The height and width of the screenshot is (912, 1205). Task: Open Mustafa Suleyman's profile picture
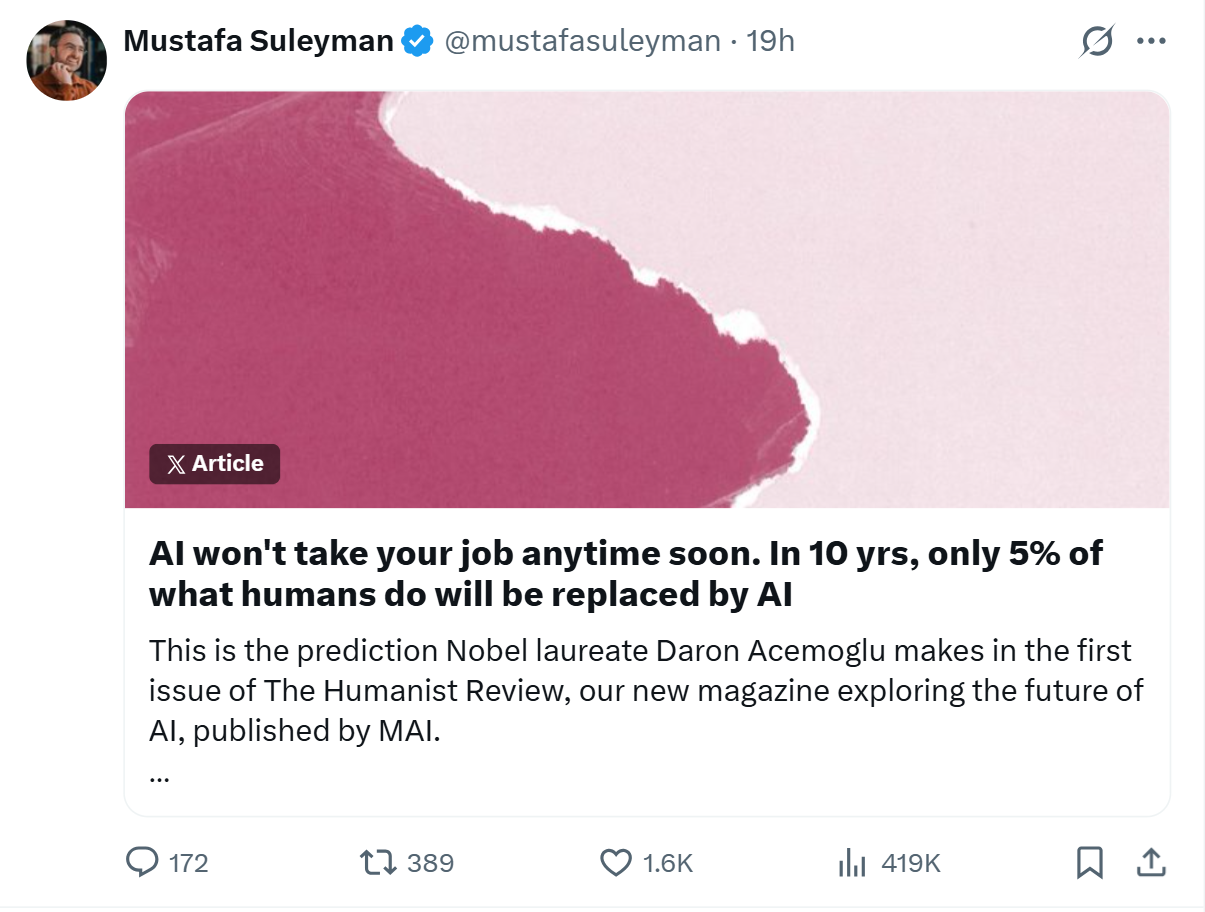[66, 60]
